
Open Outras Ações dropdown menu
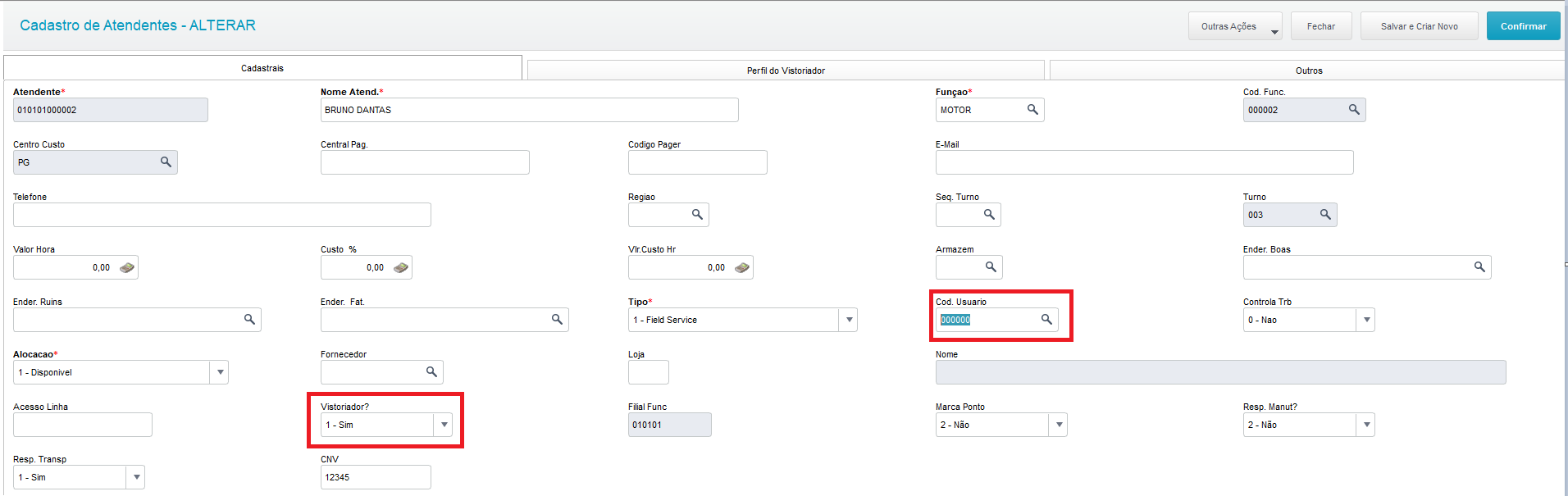[1235, 26]
